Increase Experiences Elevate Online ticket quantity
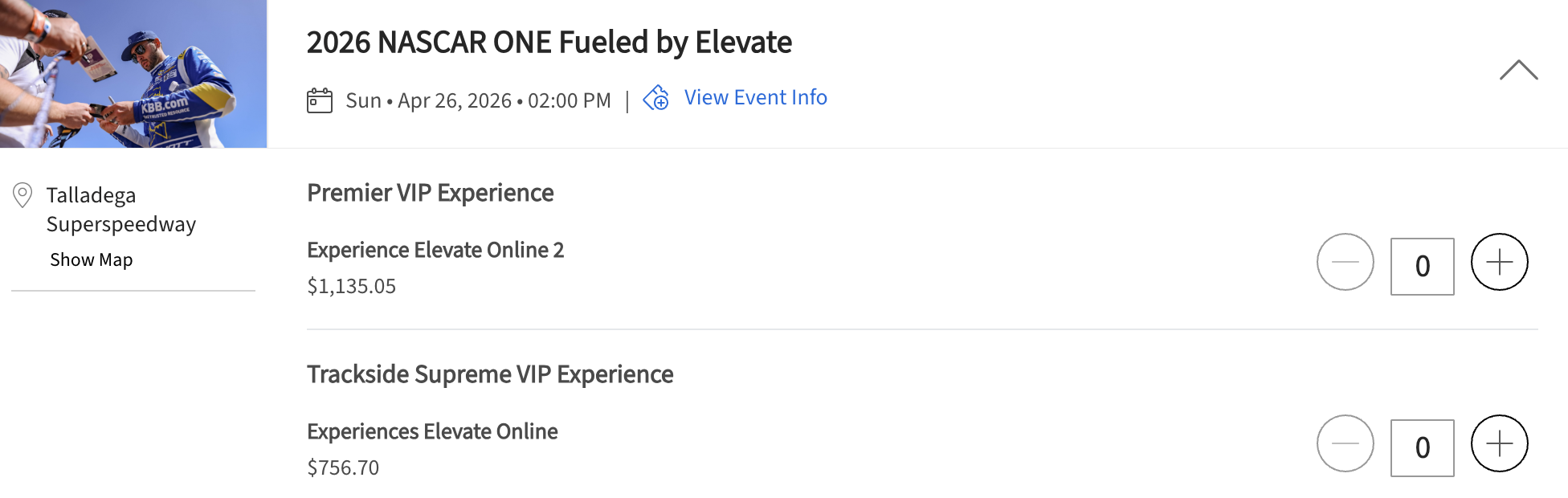Screen dimensions: 1568x498 (1499, 443)
